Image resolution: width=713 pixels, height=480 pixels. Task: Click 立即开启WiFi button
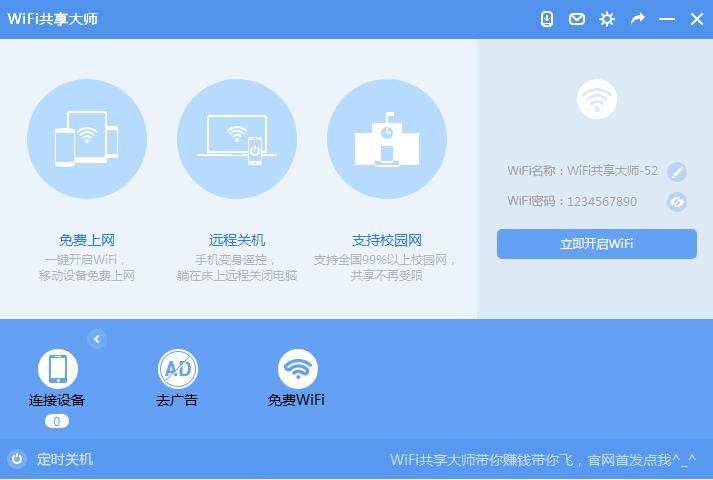[597, 244]
